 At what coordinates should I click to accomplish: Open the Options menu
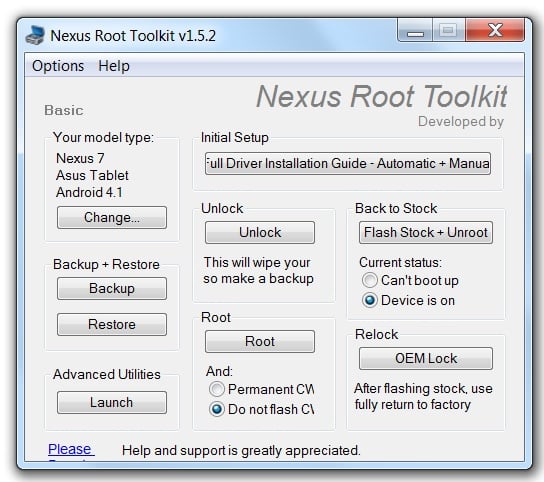point(58,66)
